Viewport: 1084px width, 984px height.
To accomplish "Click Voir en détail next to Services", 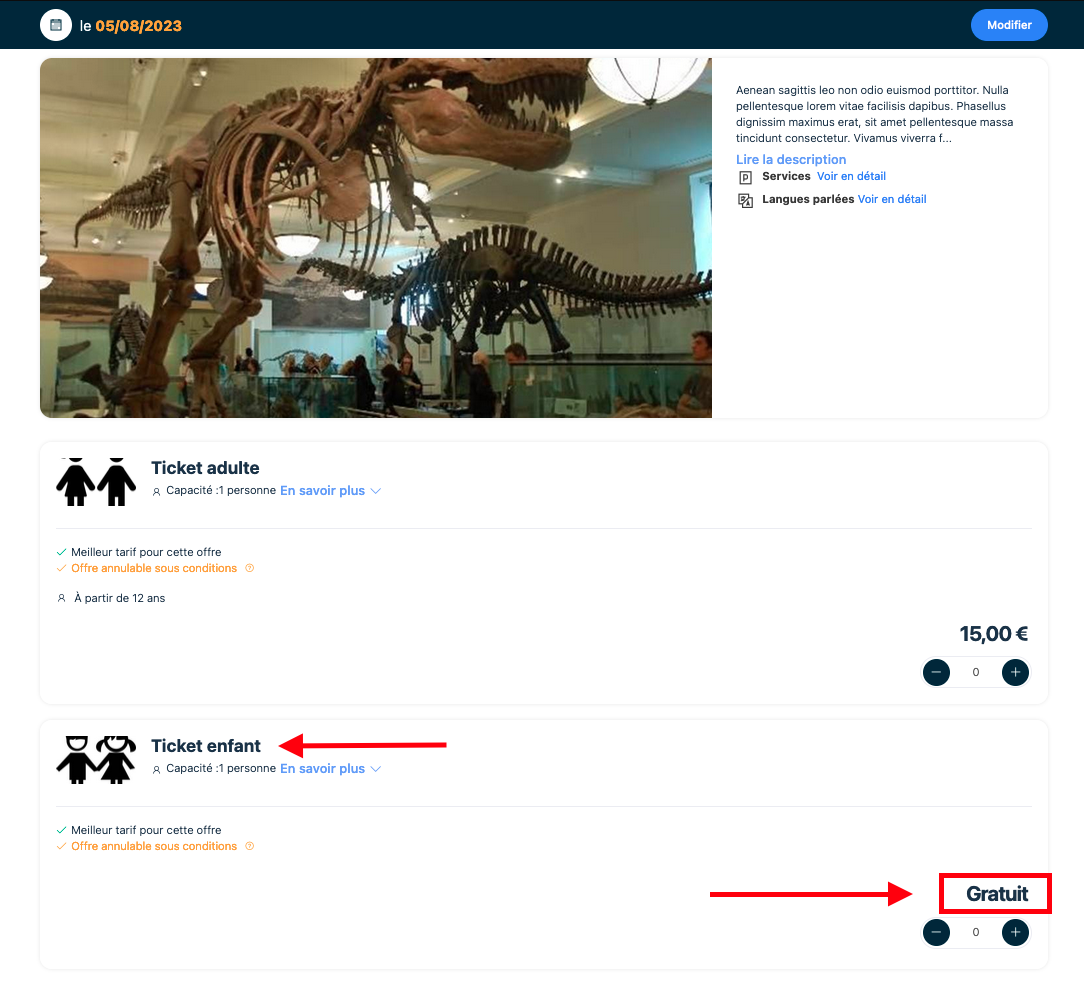I will coord(851,177).
